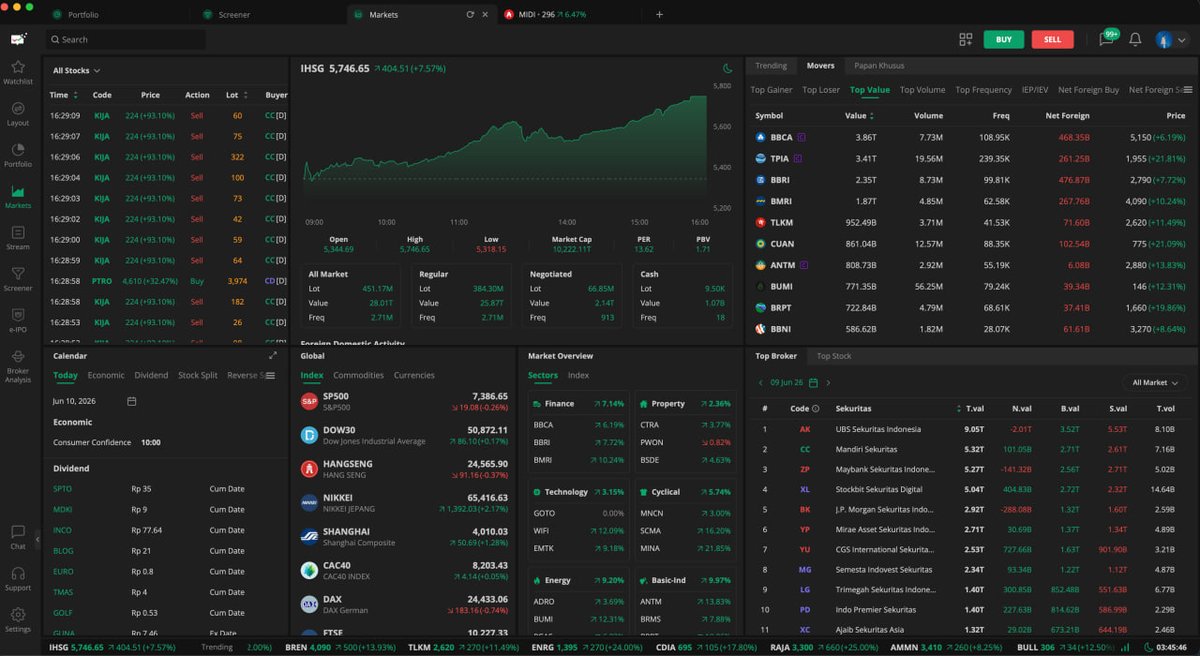Open the notifications bell icon
The height and width of the screenshot is (656, 1200).
pyautogui.click(x=1135, y=39)
